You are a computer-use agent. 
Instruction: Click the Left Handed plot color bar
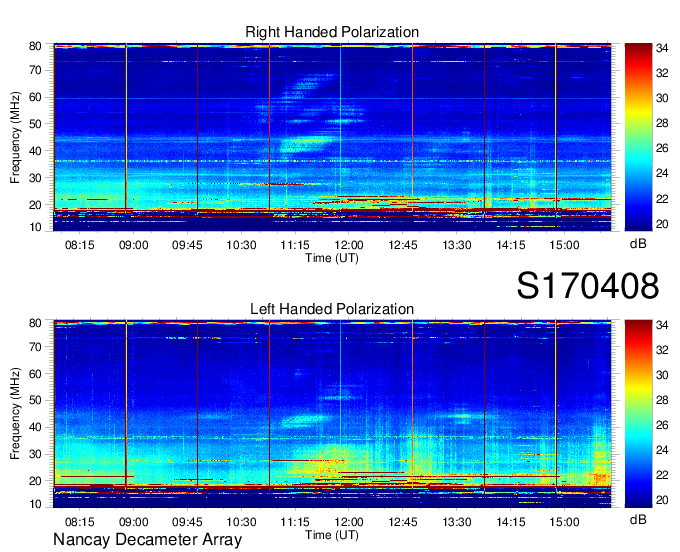(x=638, y=414)
